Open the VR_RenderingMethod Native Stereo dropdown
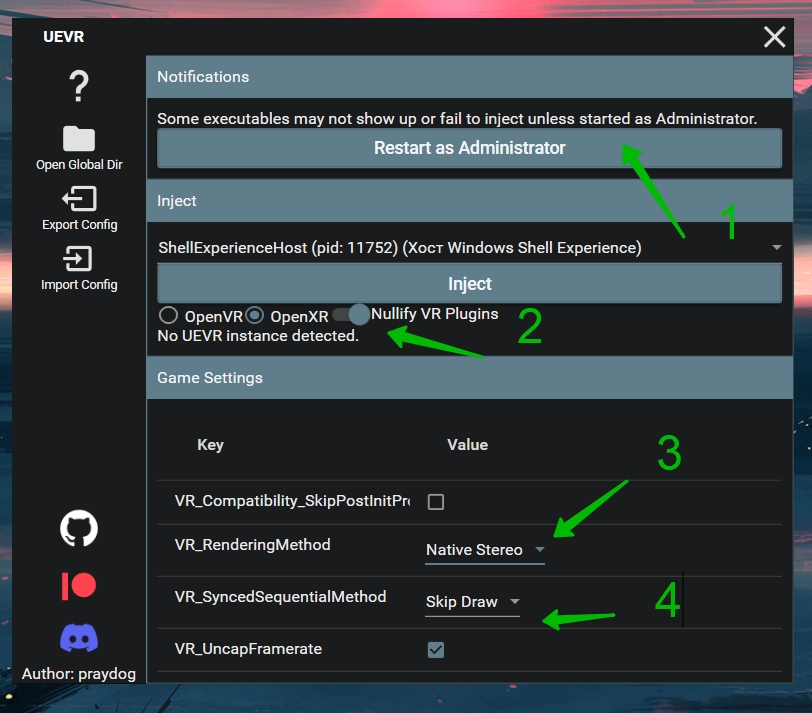 point(485,550)
